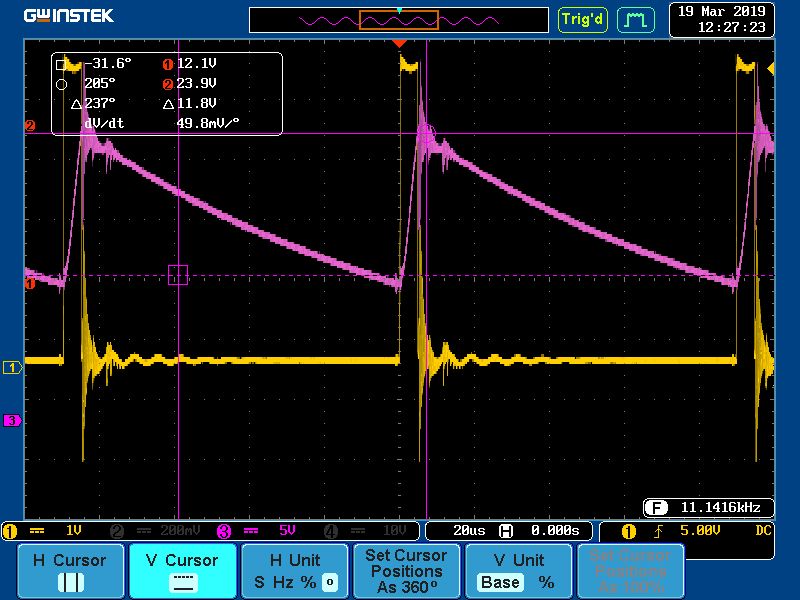Click the 12:27:23 clock time
The height and width of the screenshot is (600, 800).
tap(731, 28)
